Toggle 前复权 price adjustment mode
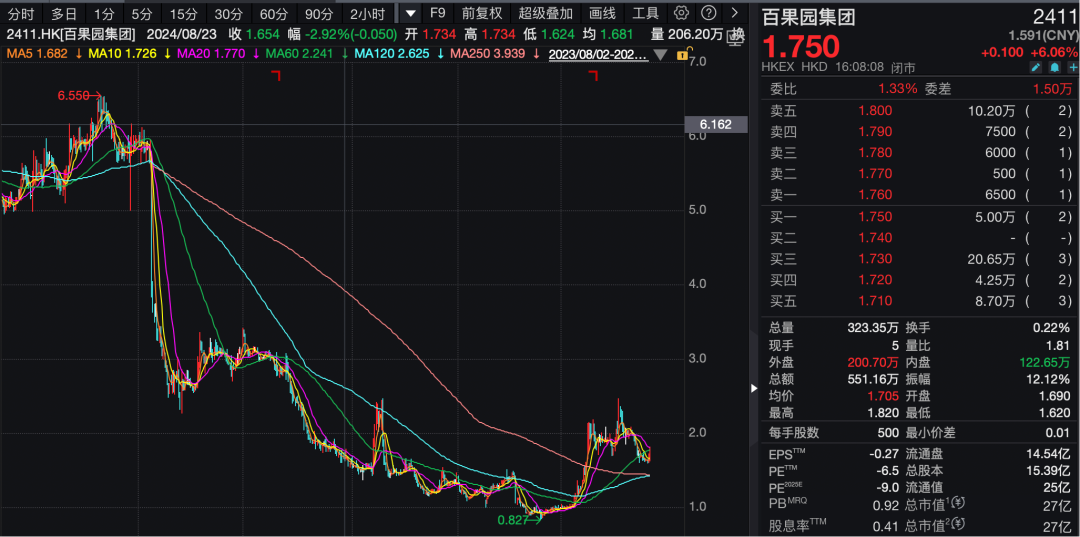Screen dimensions: 1080x537 (x=482, y=13)
